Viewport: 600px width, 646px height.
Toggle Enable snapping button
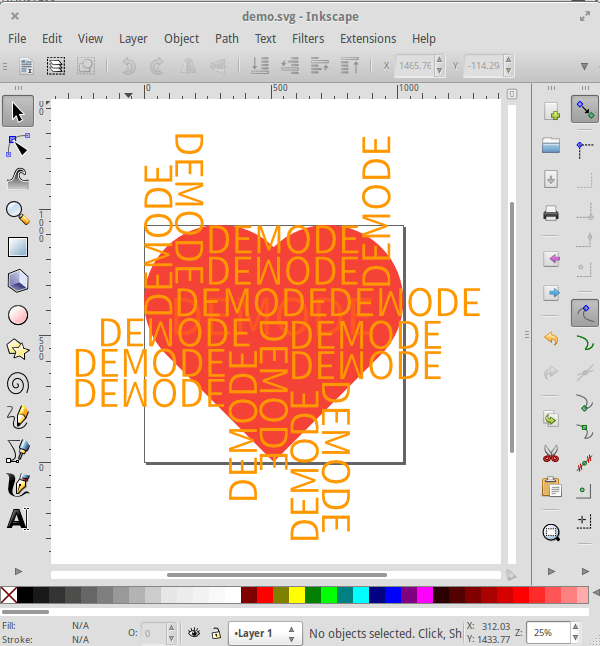pyautogui.click(x=585, y=110)
